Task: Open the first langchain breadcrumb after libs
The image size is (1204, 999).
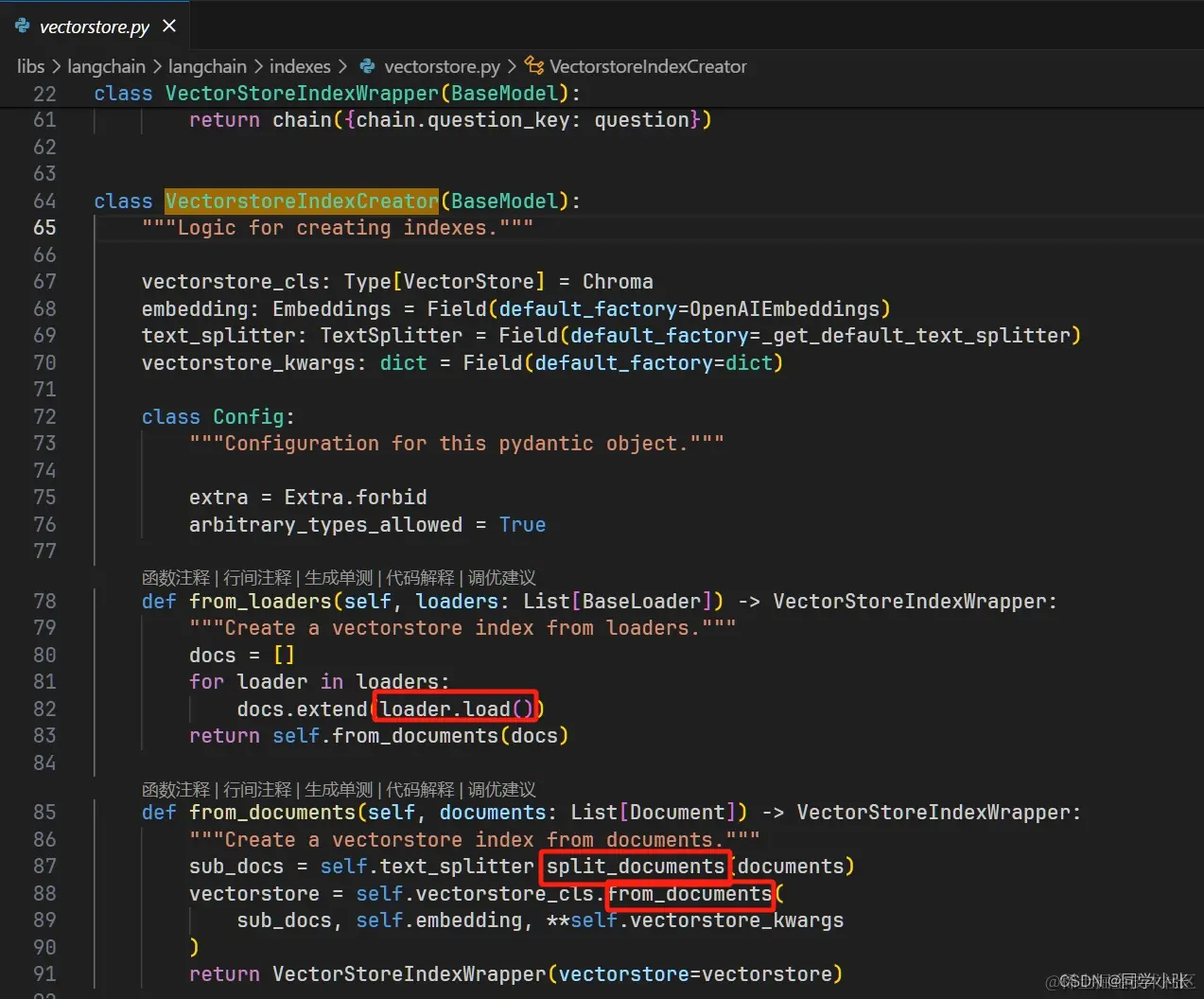Action: click(x=106, y=66)
